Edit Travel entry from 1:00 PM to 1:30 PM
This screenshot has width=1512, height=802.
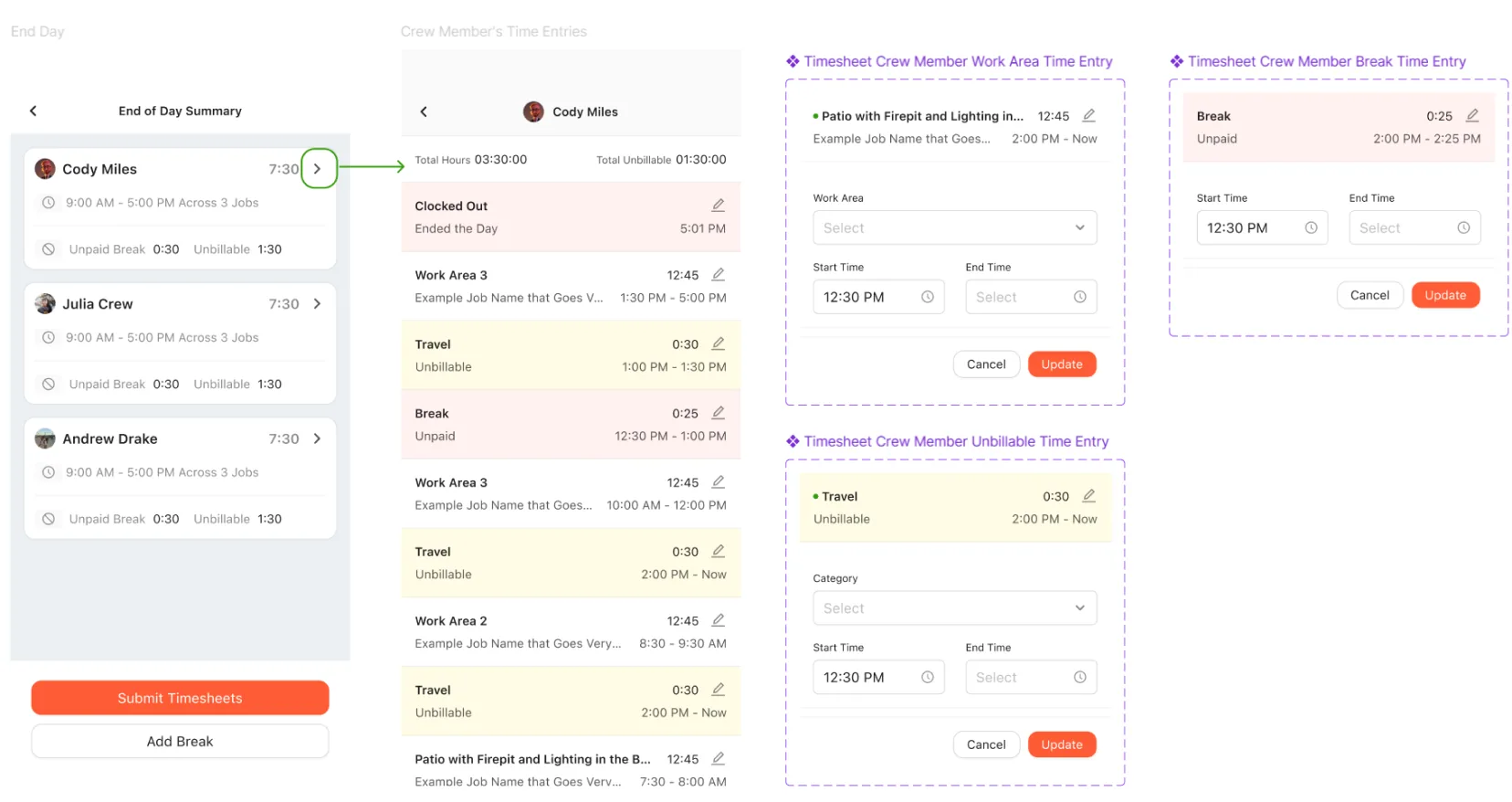tap(719, 344)
